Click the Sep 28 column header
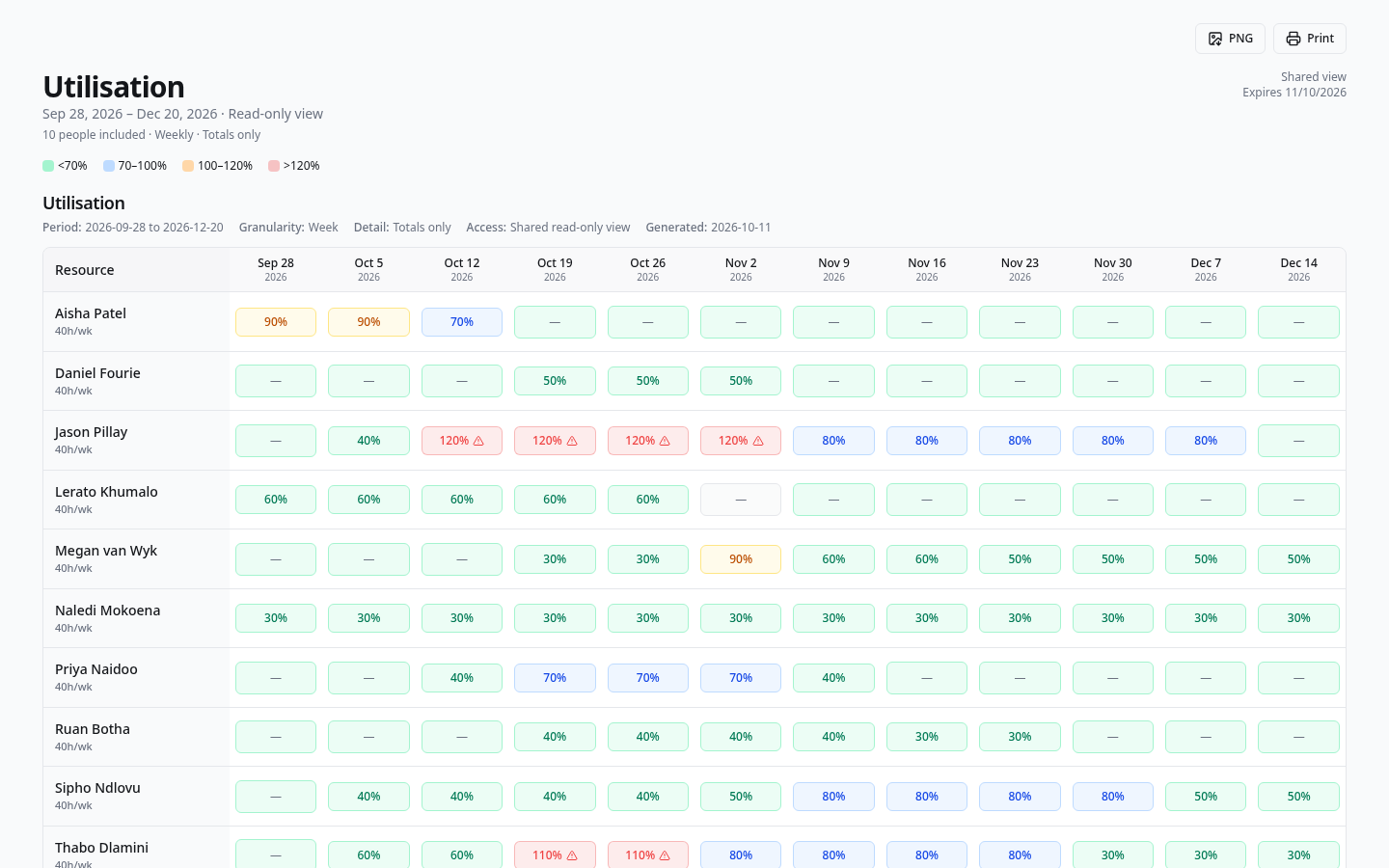Image resolution: width=1389 pixels, height=868 pixels. coord(276,270)
